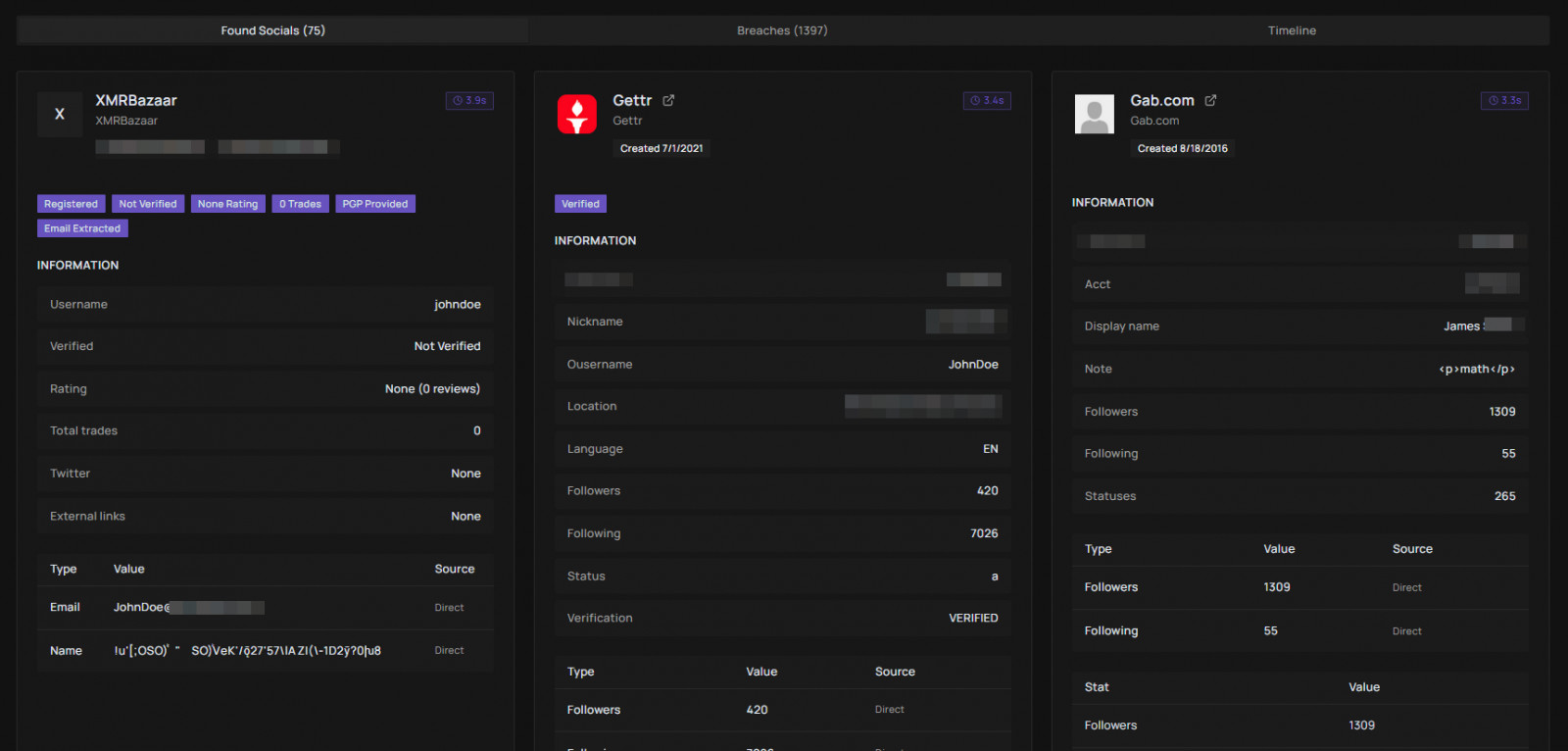Open Gab.com external link icon
The image size is (1568, 751).
pyautogui.click(x=1210, y=100)
